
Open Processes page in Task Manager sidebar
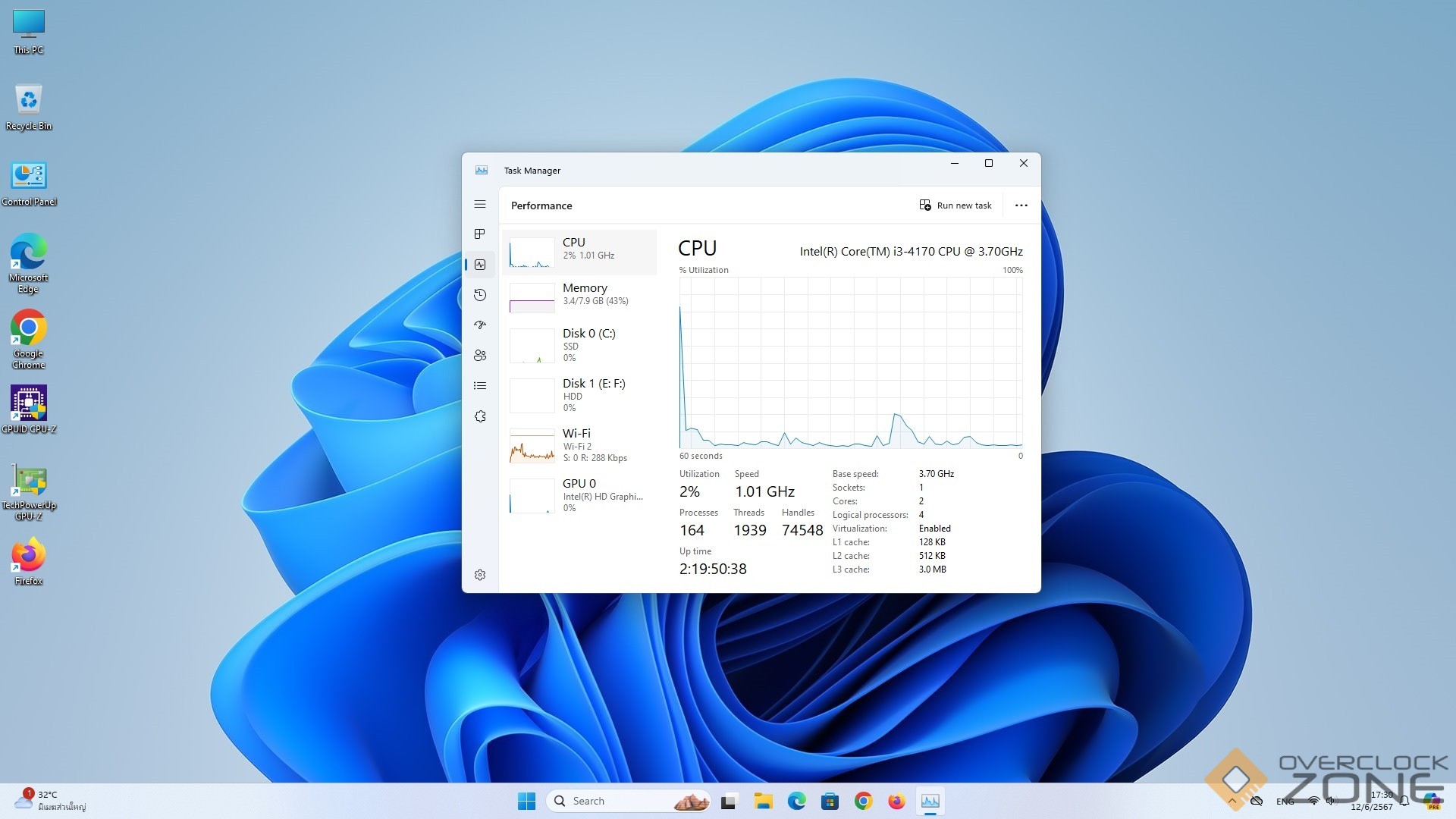[x=479, y=234]
